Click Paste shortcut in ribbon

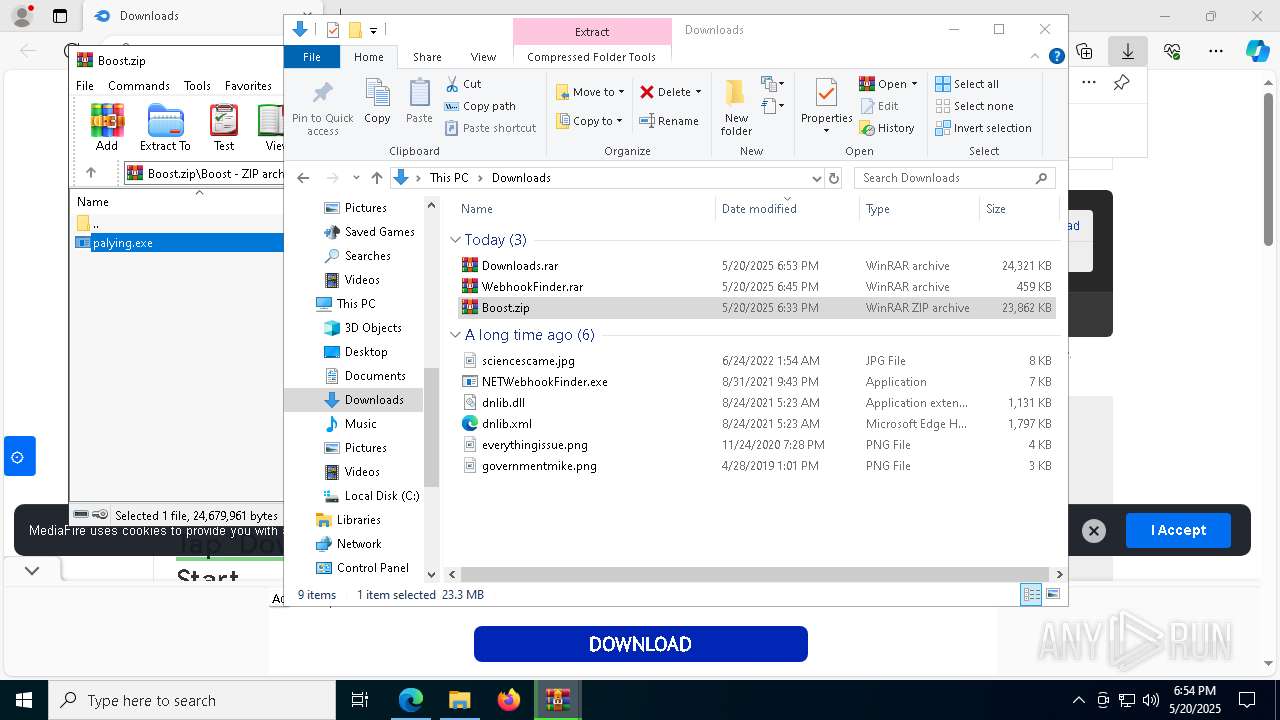click(490, 128)
